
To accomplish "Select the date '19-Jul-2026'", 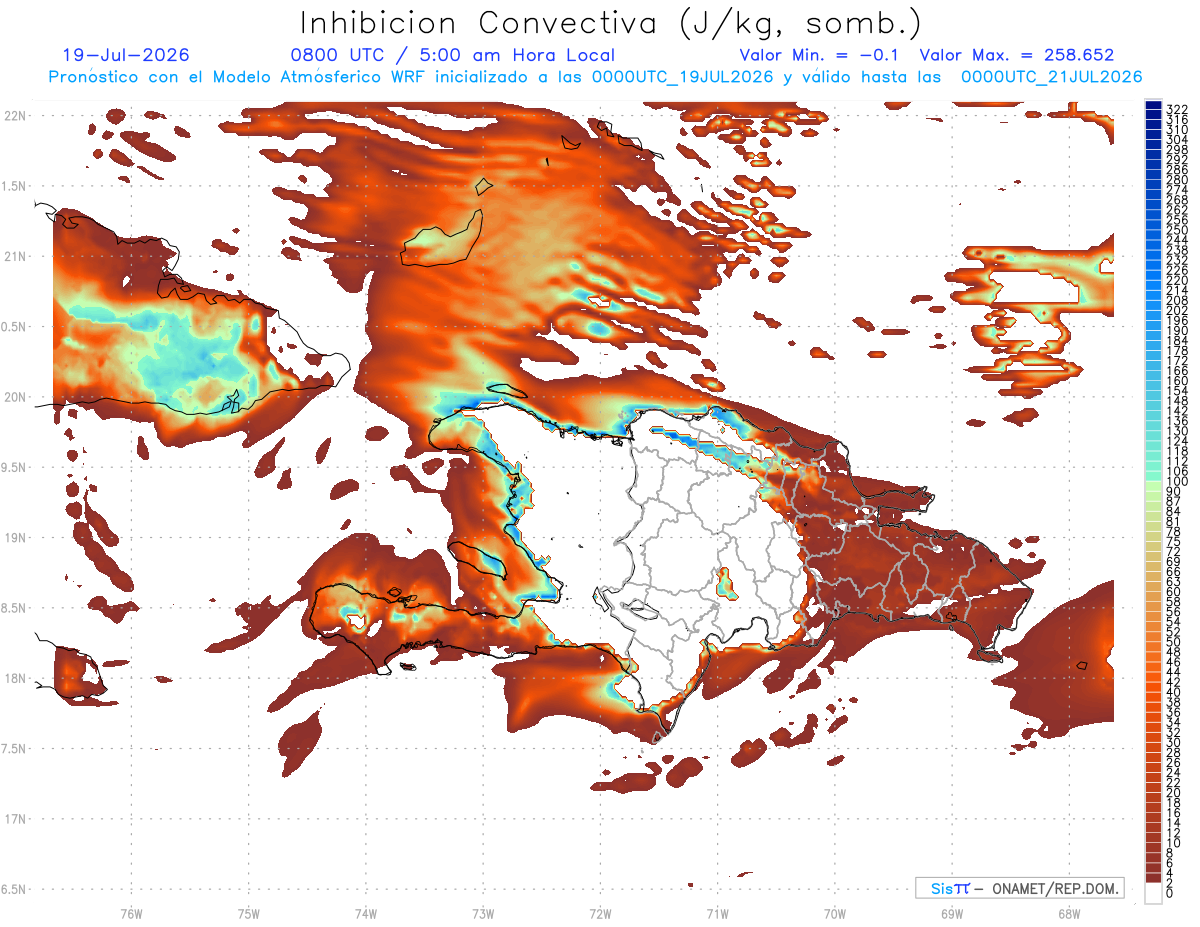I will point(125,55).
